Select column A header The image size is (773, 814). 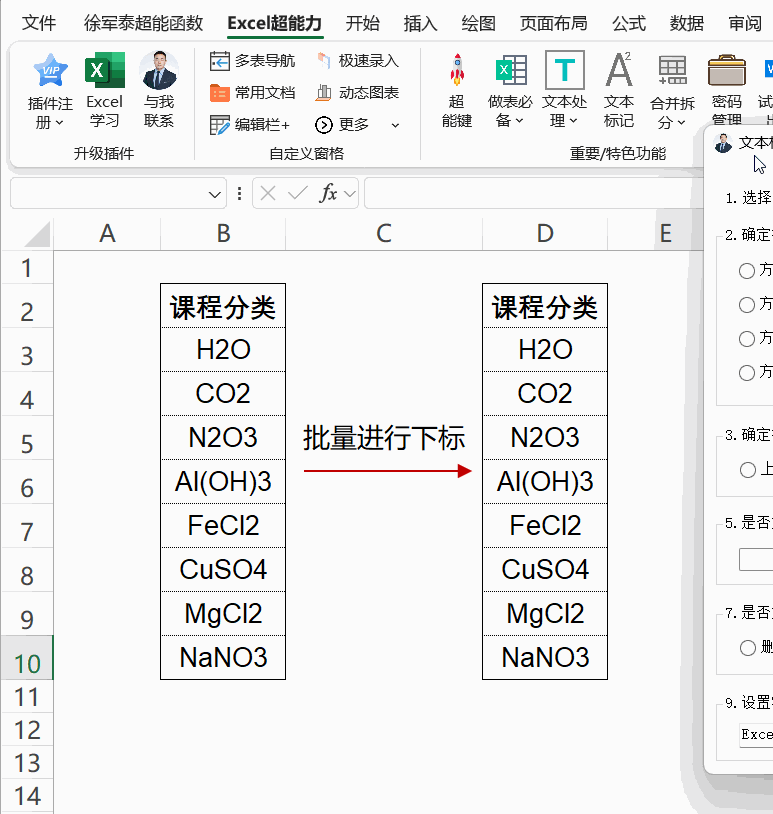(107, 234)
